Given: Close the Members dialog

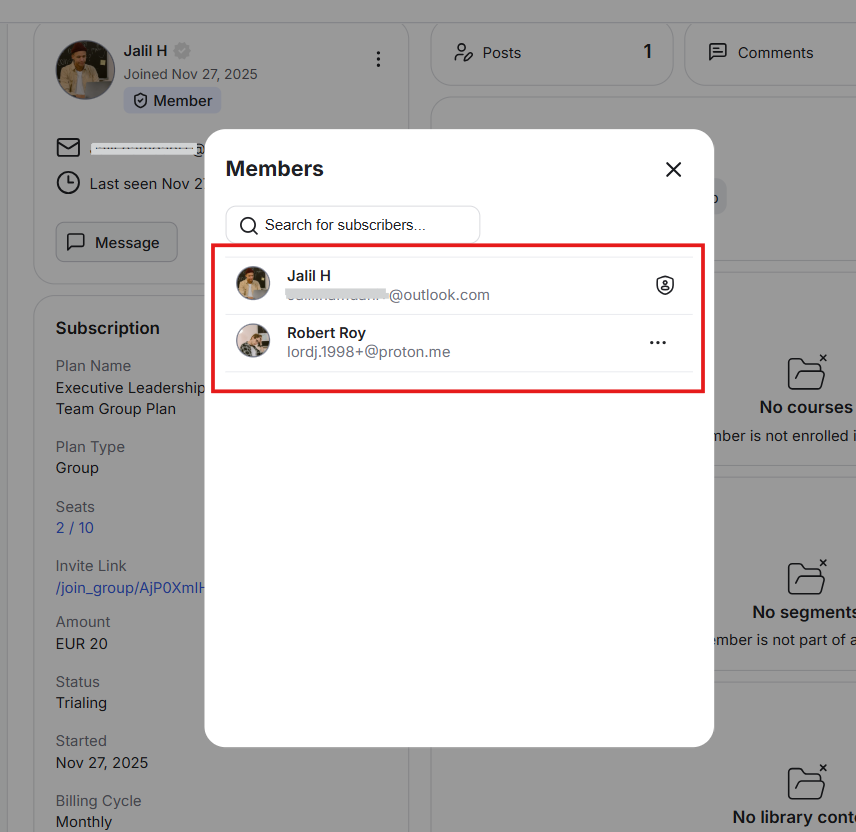Looking at the screenshot, I should coord(673,169).
